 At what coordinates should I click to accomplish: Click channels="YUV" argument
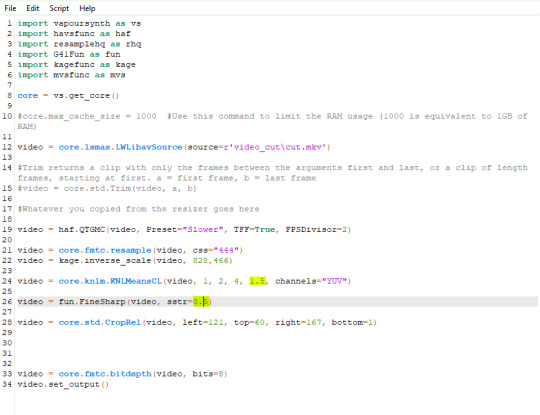click(311, 281)
